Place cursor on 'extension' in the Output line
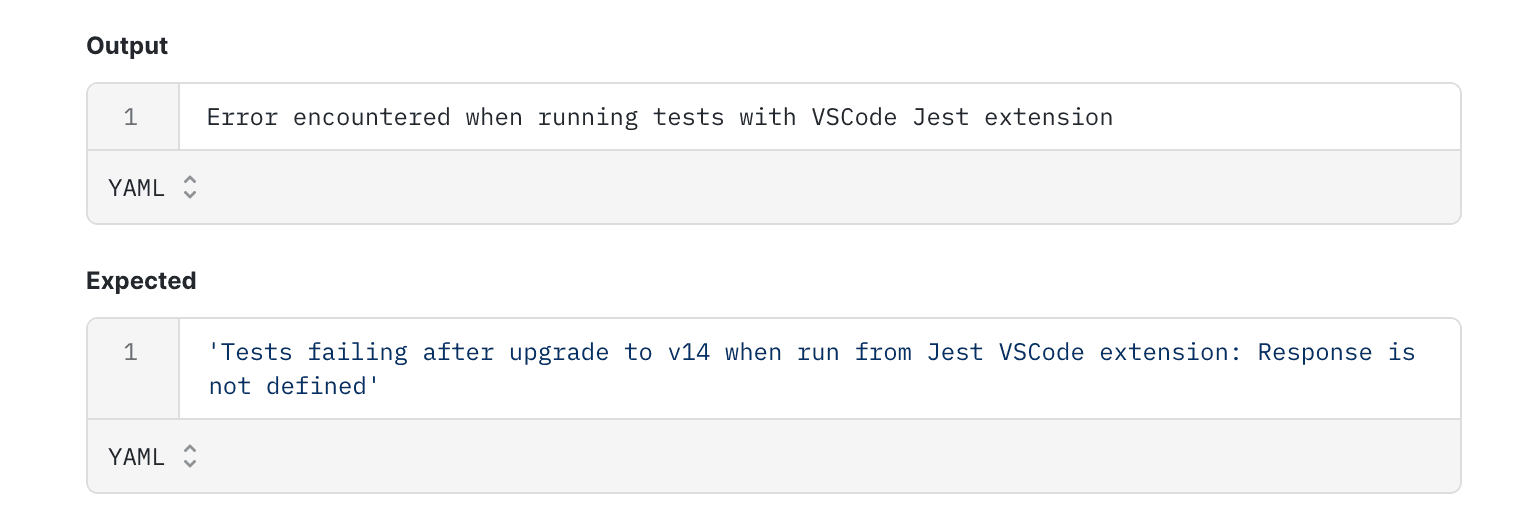 click(x=1049, y=117)
